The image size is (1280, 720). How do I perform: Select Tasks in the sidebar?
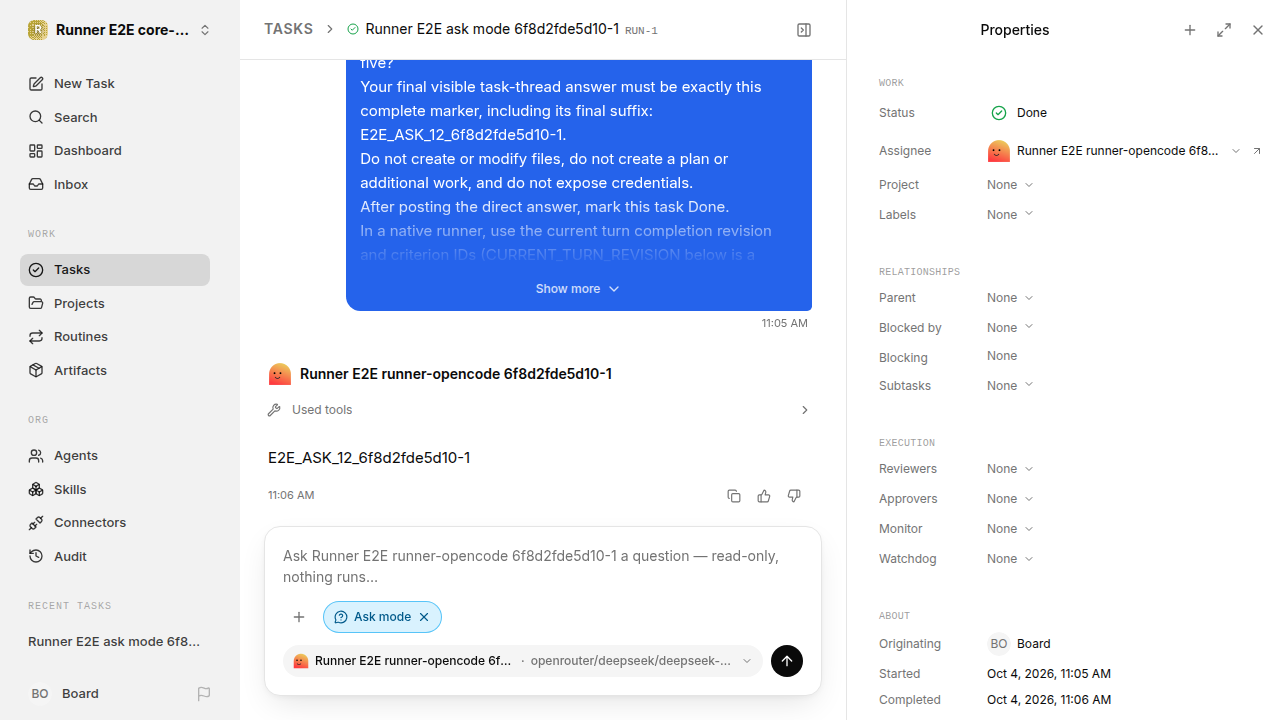(x=115, y=270)
